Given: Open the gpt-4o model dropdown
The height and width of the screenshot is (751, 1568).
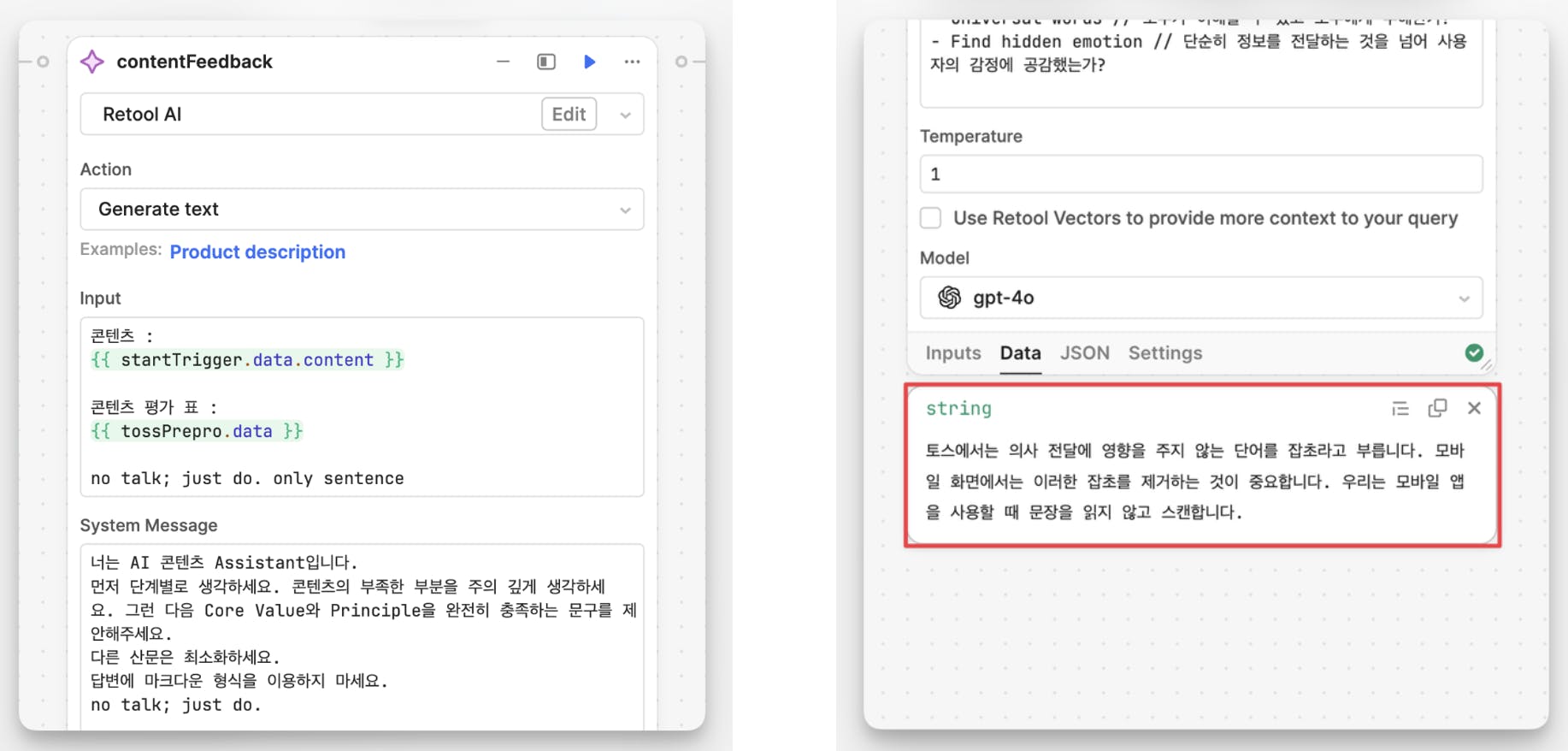Looking at the screenshot, I should click(1201, 298).
